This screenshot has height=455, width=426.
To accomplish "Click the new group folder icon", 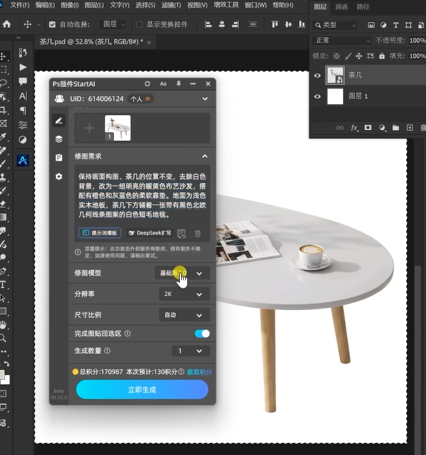I will (x=396, y=128).
